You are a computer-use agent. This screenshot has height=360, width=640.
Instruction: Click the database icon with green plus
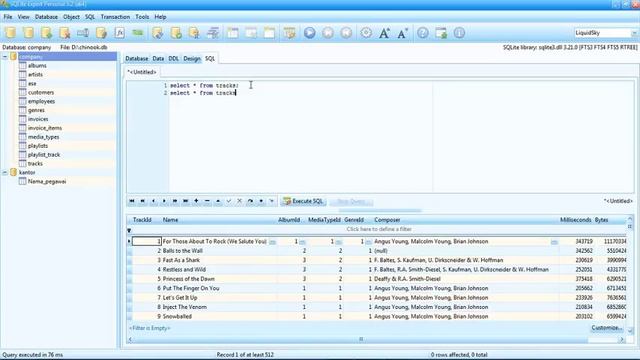(47, 33)
